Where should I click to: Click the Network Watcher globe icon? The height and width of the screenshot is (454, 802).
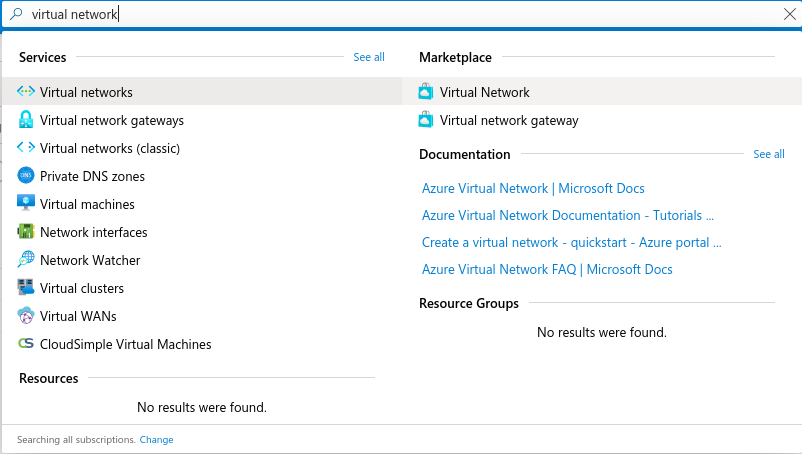[x=26, y=259]
